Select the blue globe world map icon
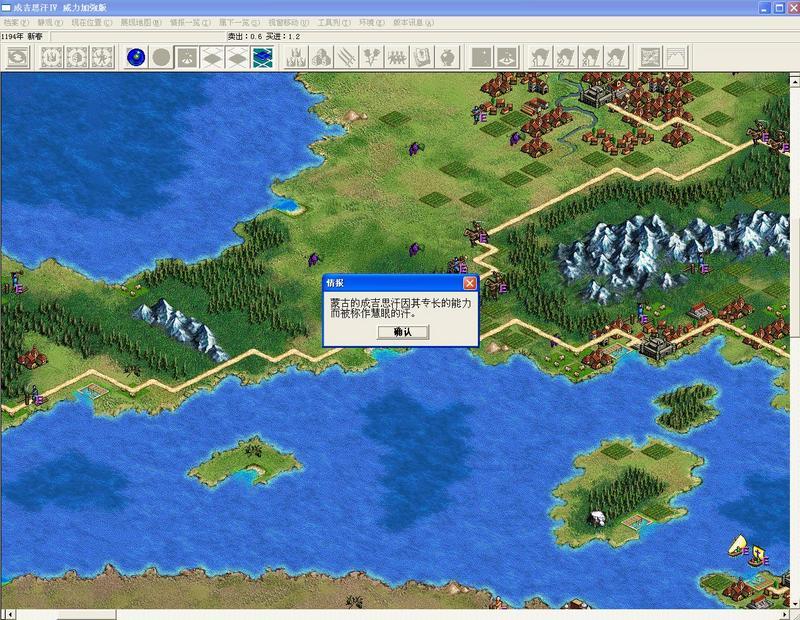The width and height of the screenshot is (800, 620). point(136,57)
